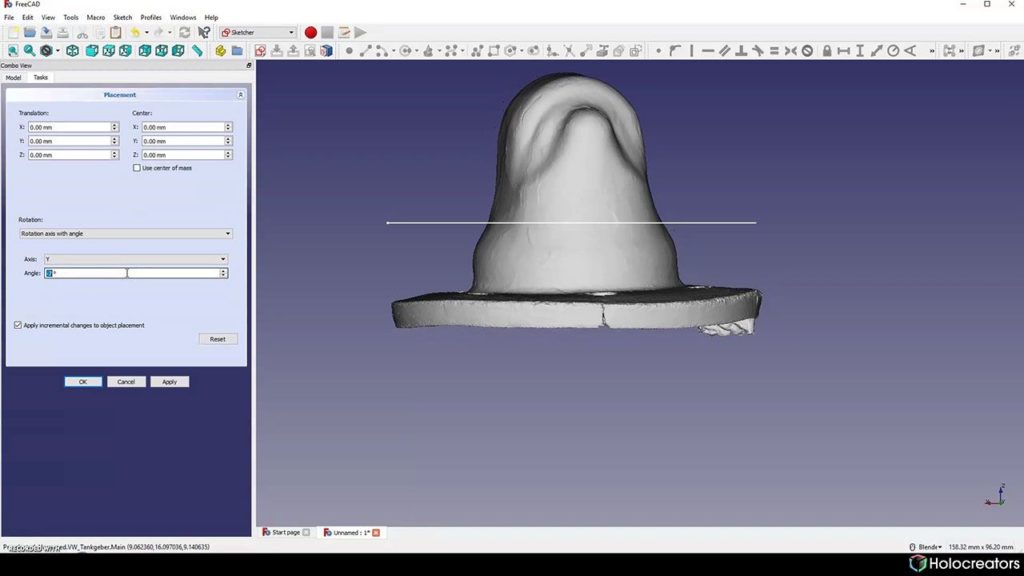
Task: Open the Undo history dropdown arrow
Action: pos(146,33)
